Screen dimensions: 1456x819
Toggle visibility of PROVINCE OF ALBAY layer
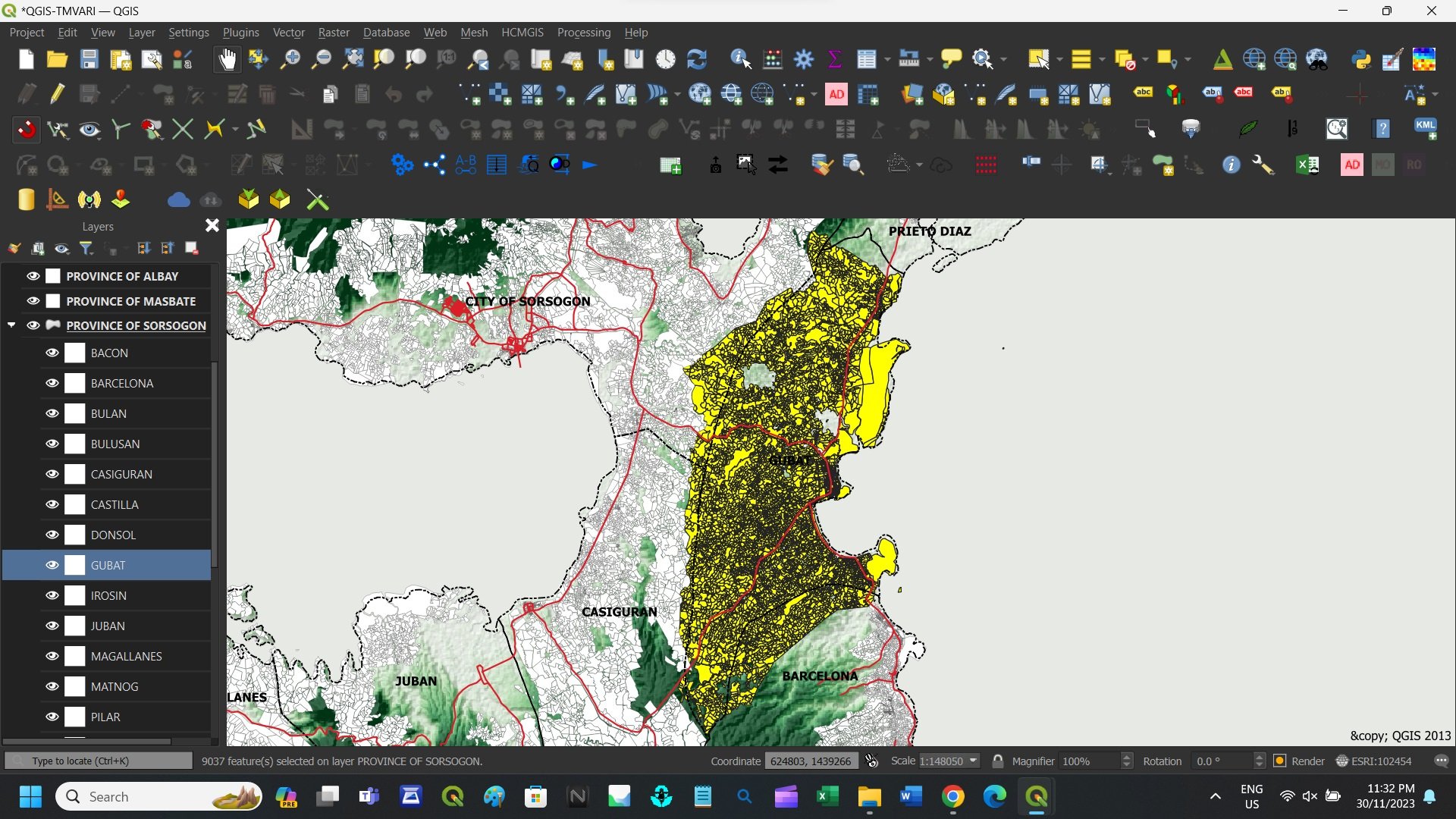click(x=33, y=276)
